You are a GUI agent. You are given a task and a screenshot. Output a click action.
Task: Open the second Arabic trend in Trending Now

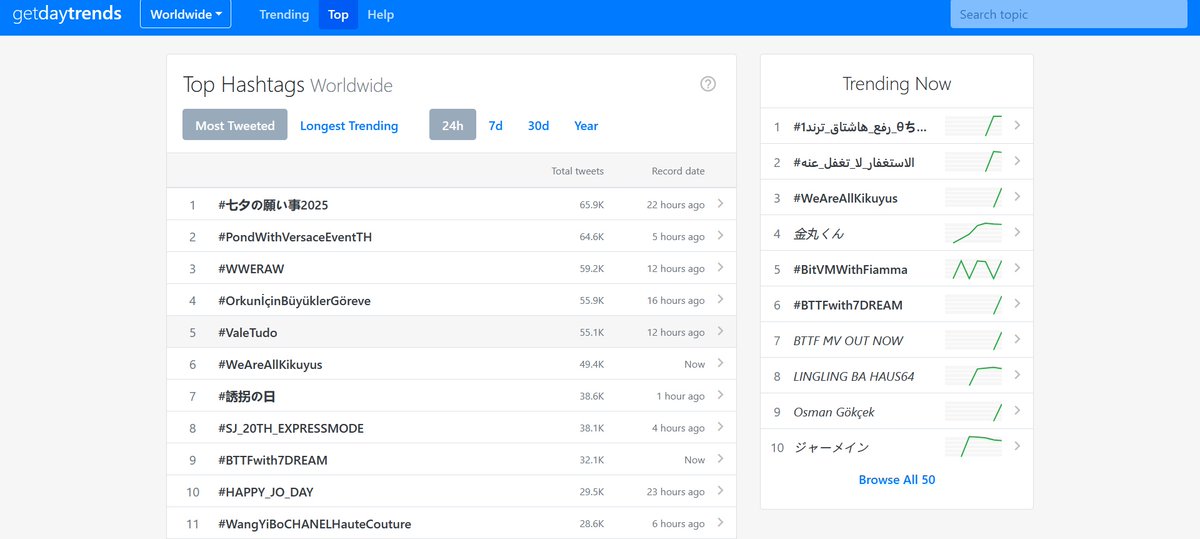click(x=853, y=162)
